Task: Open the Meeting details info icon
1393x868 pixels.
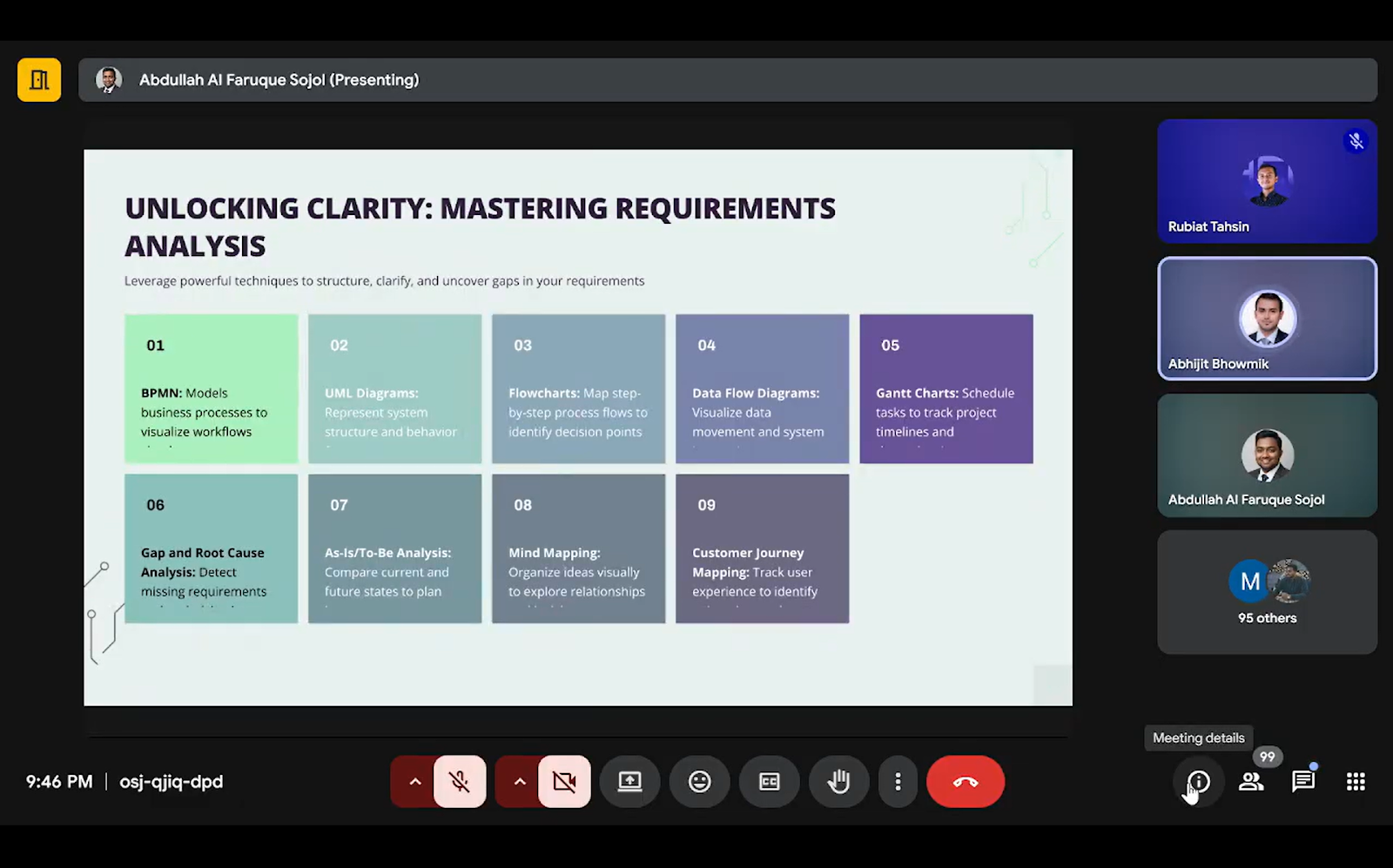Action: coord(1199,782)
